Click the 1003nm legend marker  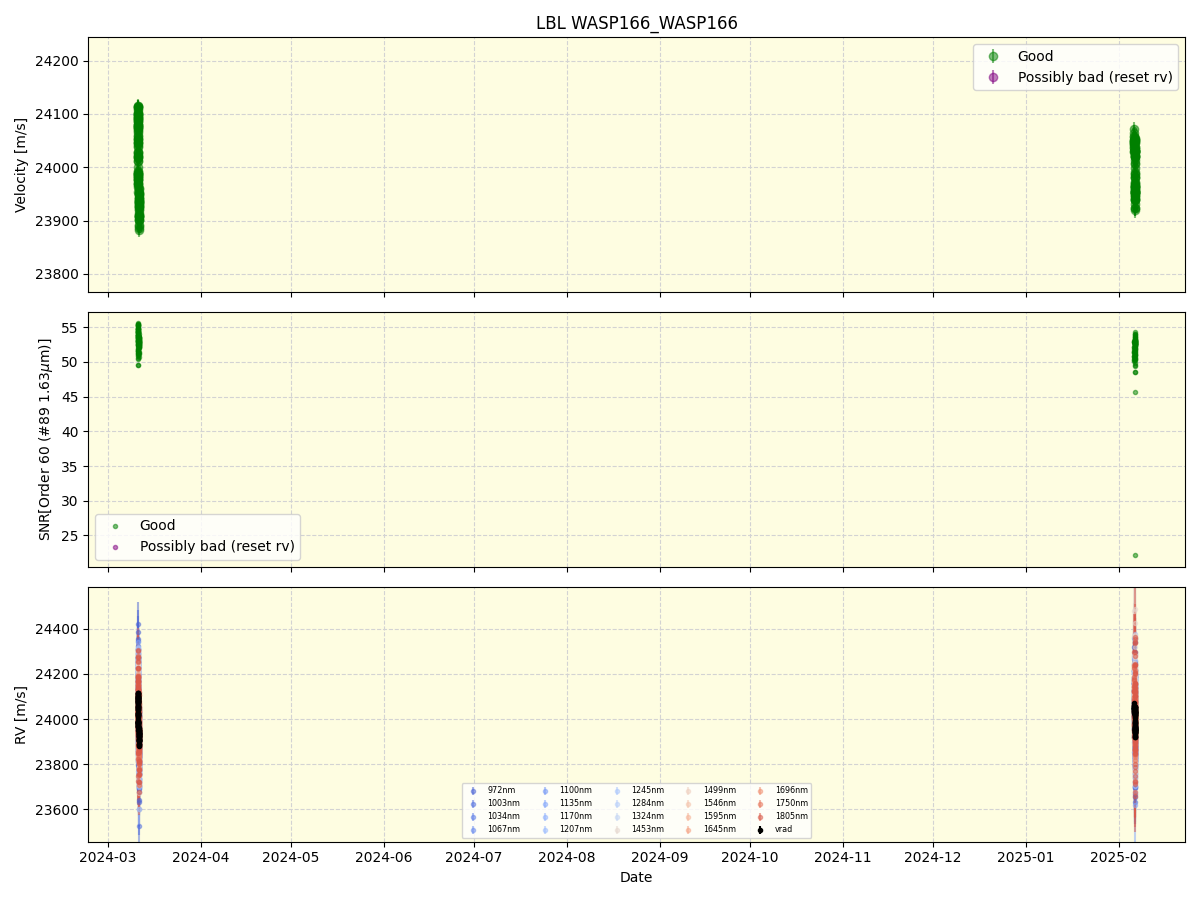pyautogui.click(x=473, y=804)
